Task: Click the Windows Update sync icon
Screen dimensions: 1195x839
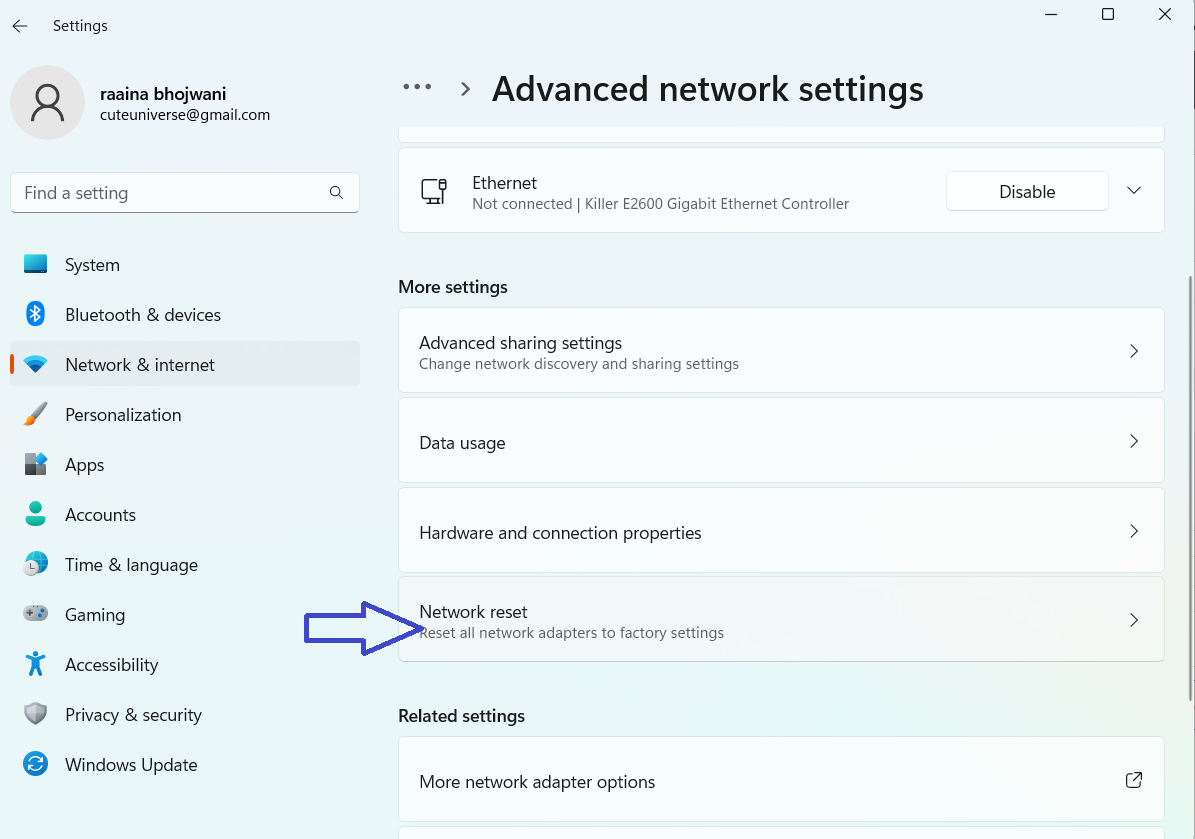Action: pyautogui.click(x=36, y=765)
